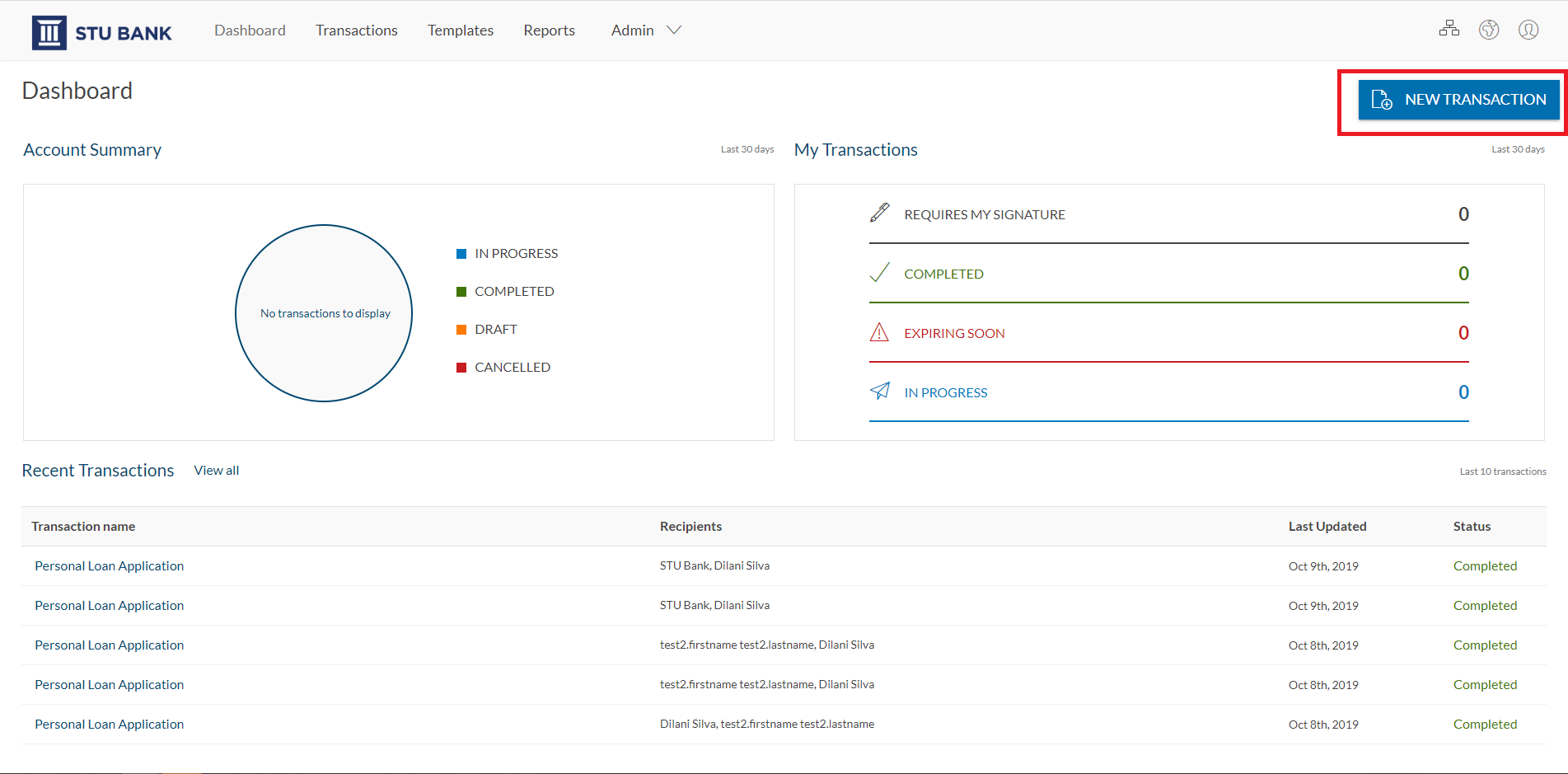Viewport: 1568px width, 774px height.
Task: Open Personal Loan Application from Dilani Silva, test2
Action: click(109, 725)
